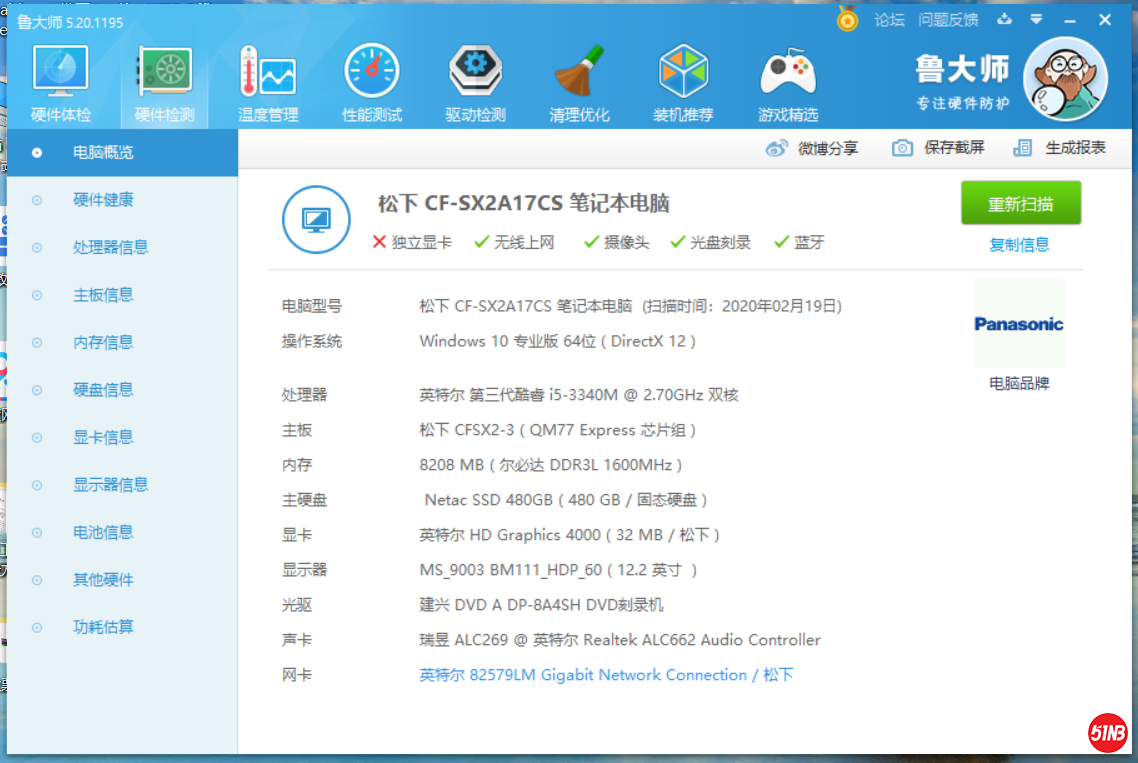
Task: Select 硬盘信息 in the sidebar
Action: 103,390
